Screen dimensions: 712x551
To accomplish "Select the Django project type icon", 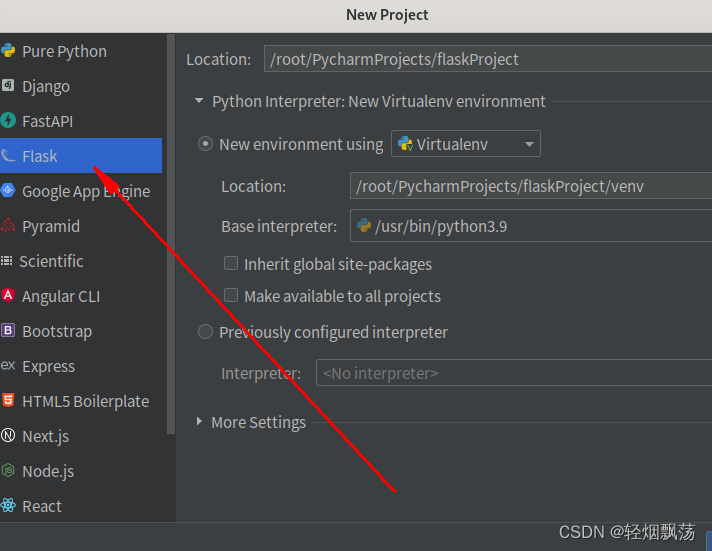I will (8, 85).
